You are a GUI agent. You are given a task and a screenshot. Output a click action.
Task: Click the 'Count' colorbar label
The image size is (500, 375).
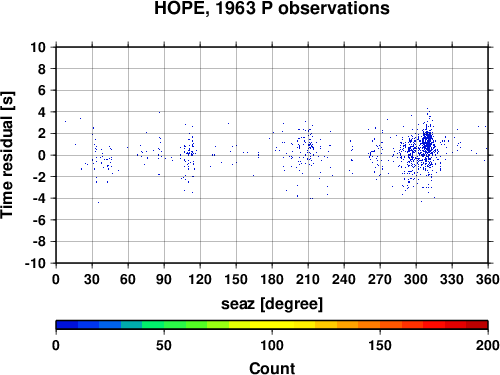[272, 368]
